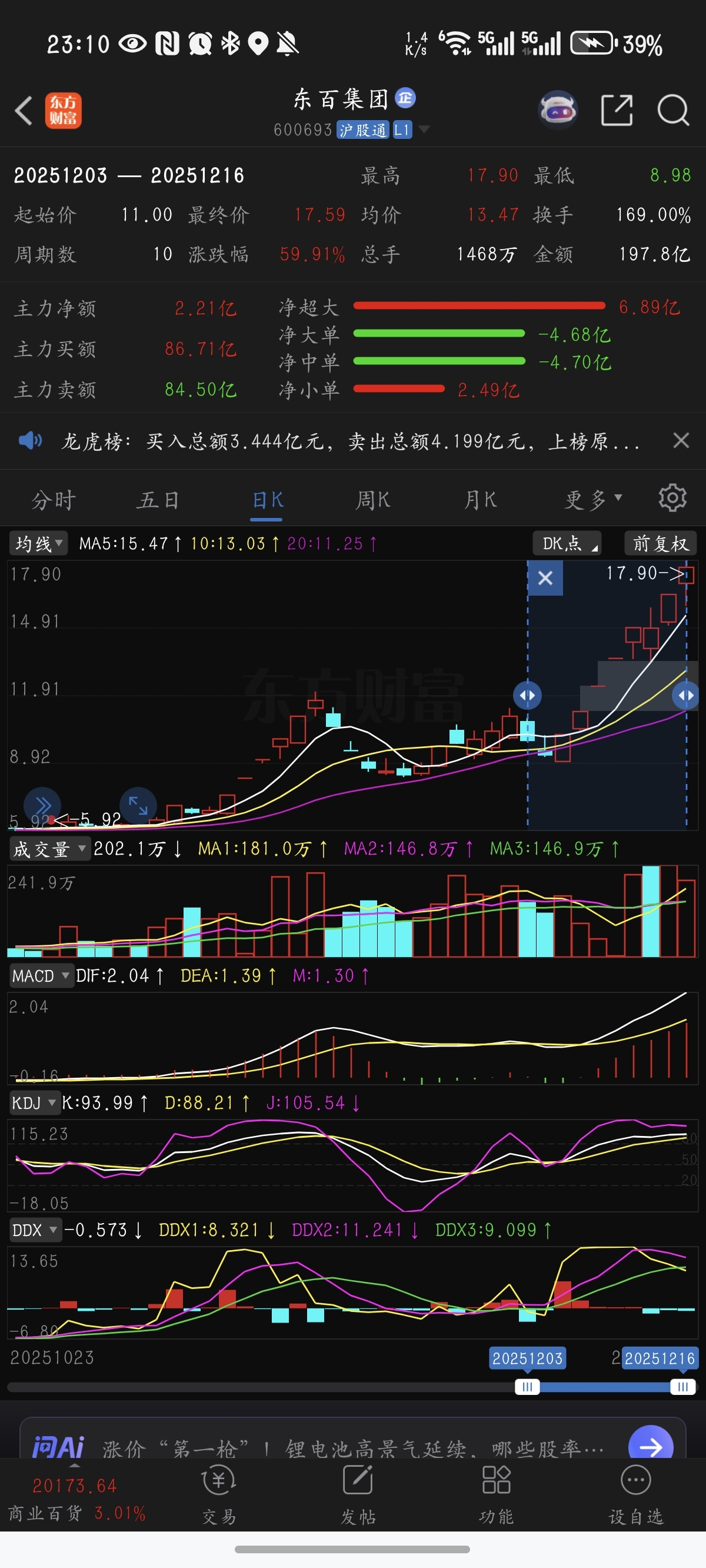Tap the date range 20251203 — 20251216
This screenshot has width=706, height=1568.
(129, 176)
